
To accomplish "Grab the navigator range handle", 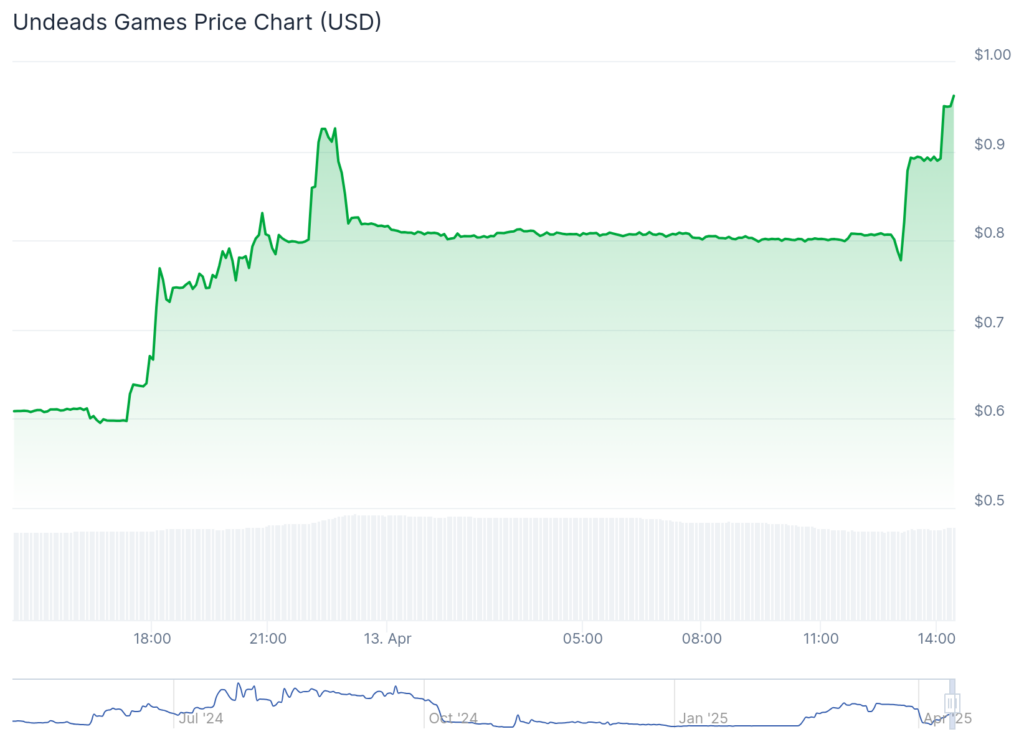I will point(951,703).
